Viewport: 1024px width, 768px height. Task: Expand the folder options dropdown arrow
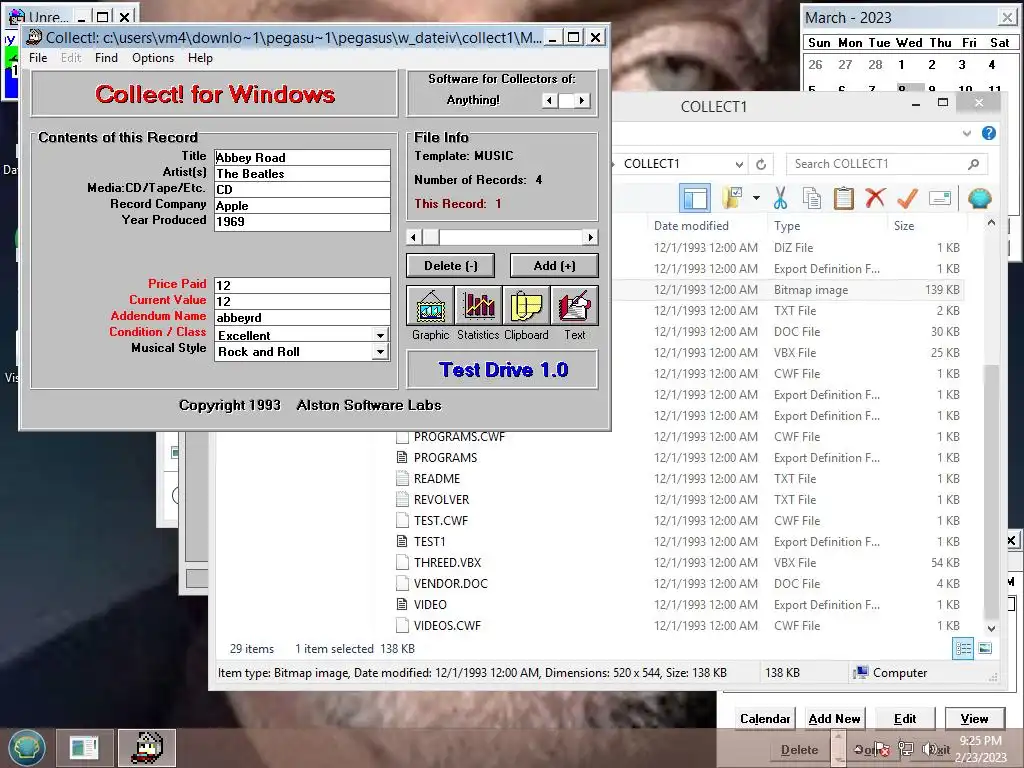(x=756, y=198)
